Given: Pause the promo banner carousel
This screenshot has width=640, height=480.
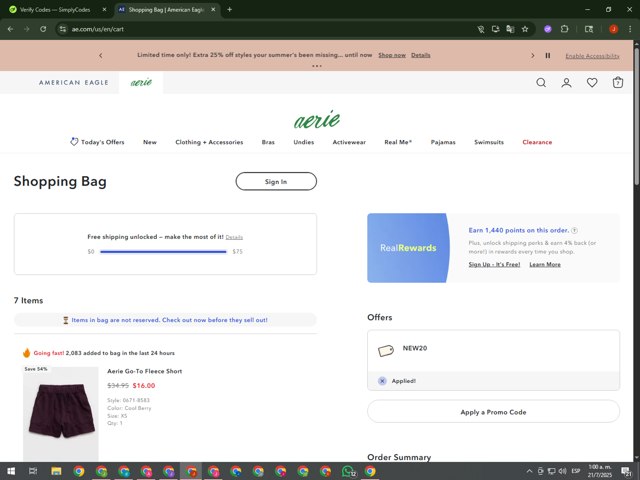Looking at the screenshot, I should tap(548, 55).
